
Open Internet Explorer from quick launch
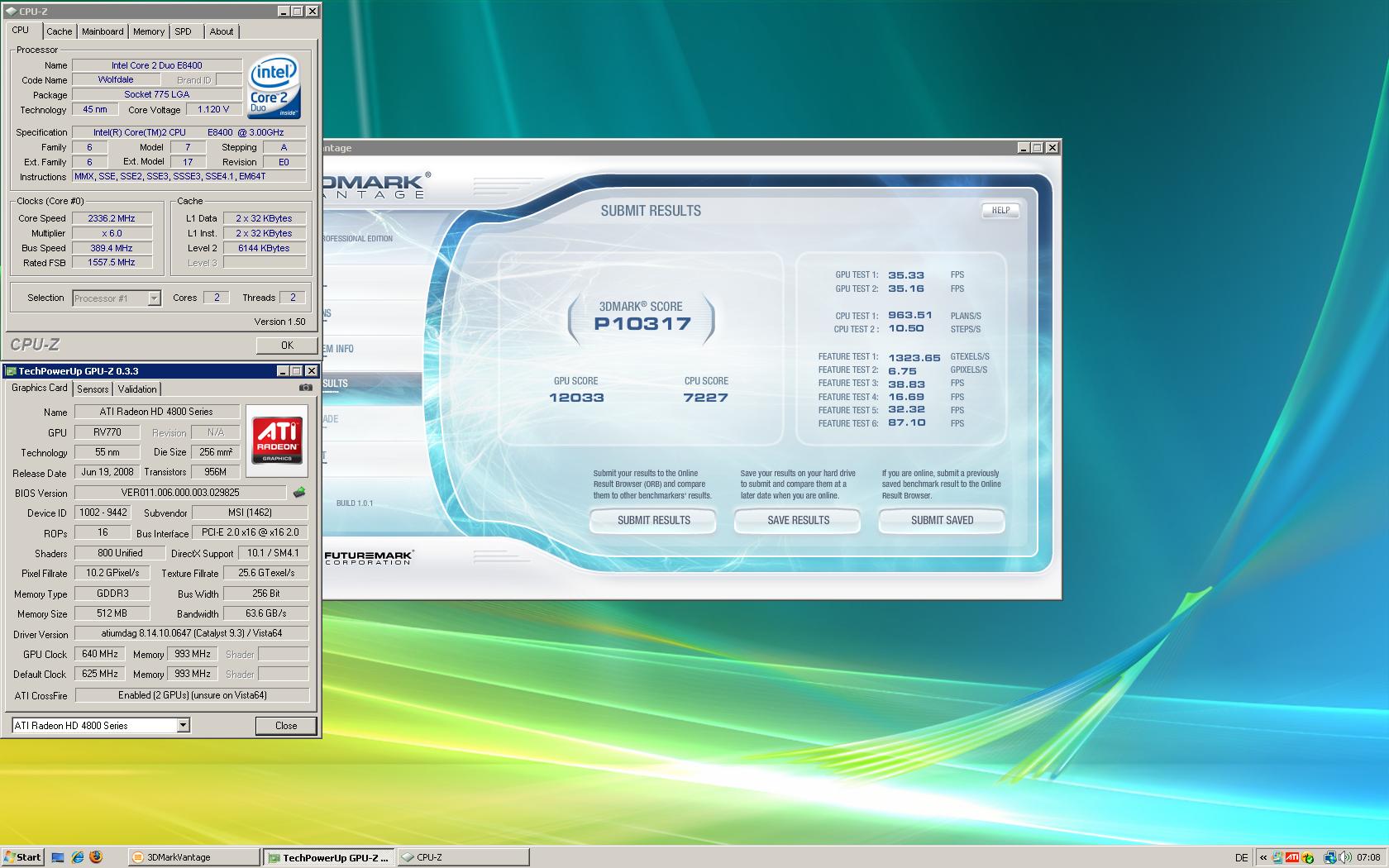coord(77,857)
